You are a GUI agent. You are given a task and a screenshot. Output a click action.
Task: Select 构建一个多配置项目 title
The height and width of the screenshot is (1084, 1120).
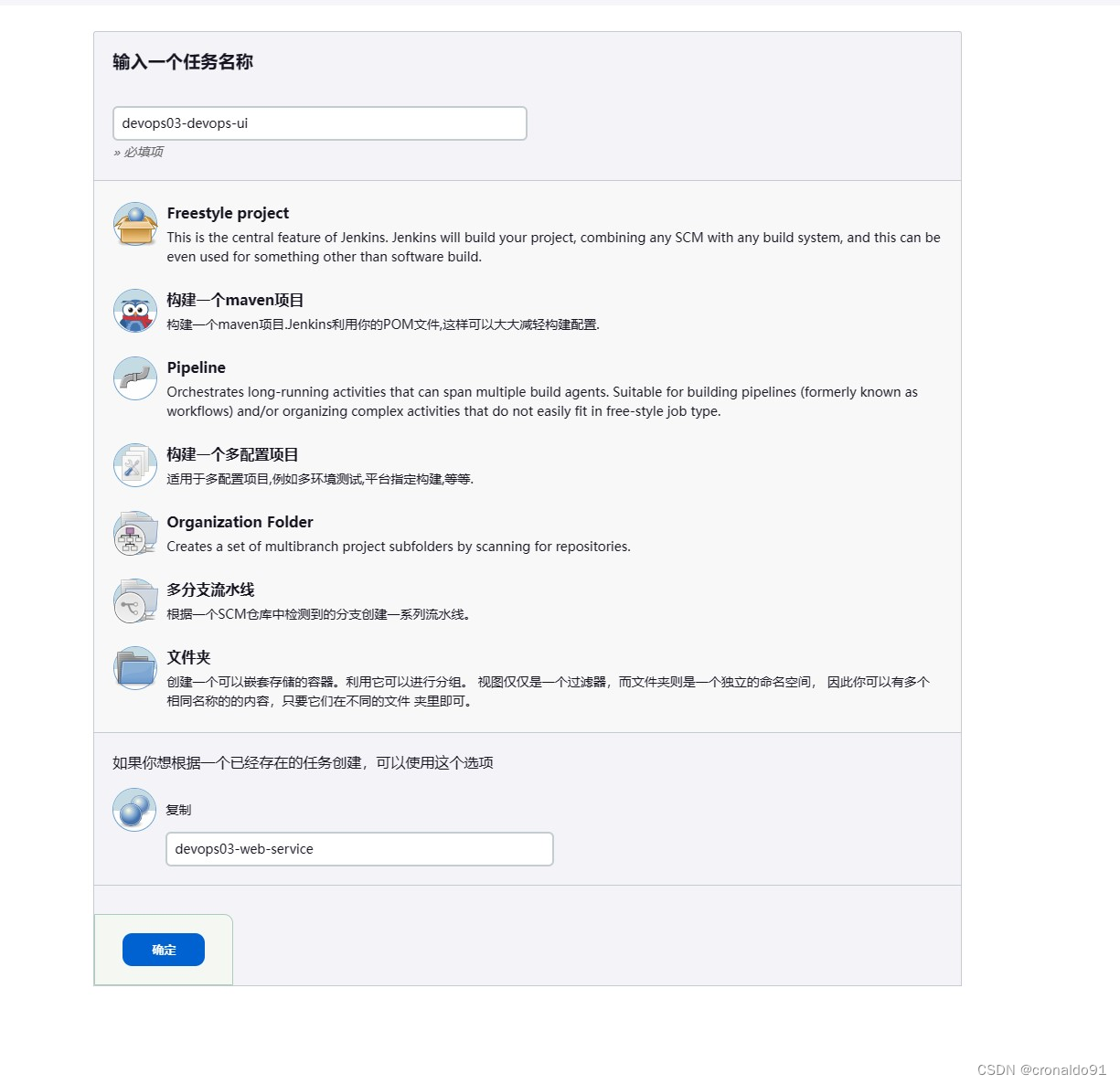pos(232,454)
